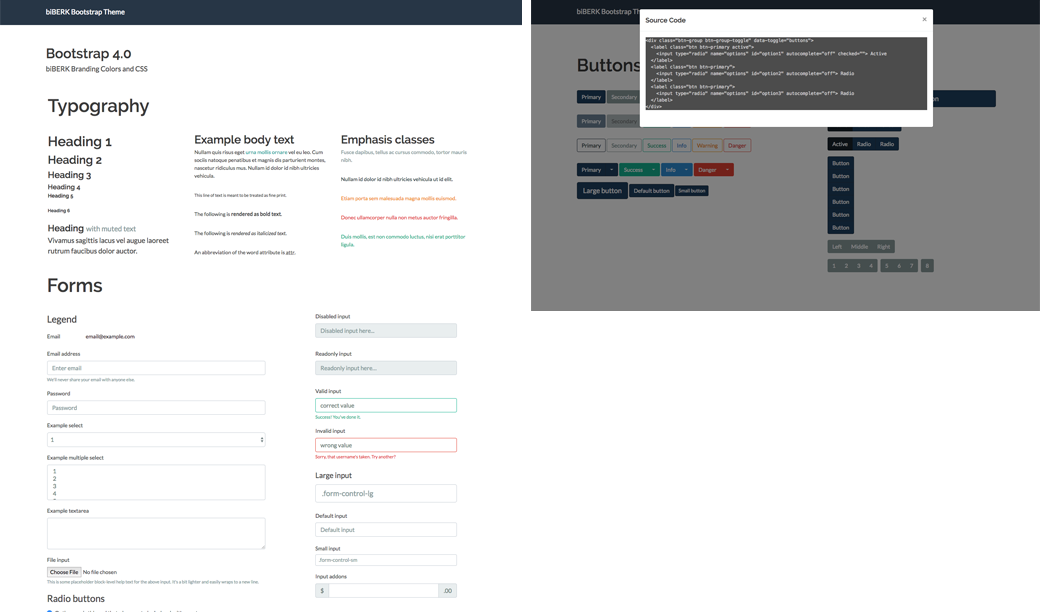Open the Example select combo box
This screenshot has width=1041, height=612.
coord(156,440)
